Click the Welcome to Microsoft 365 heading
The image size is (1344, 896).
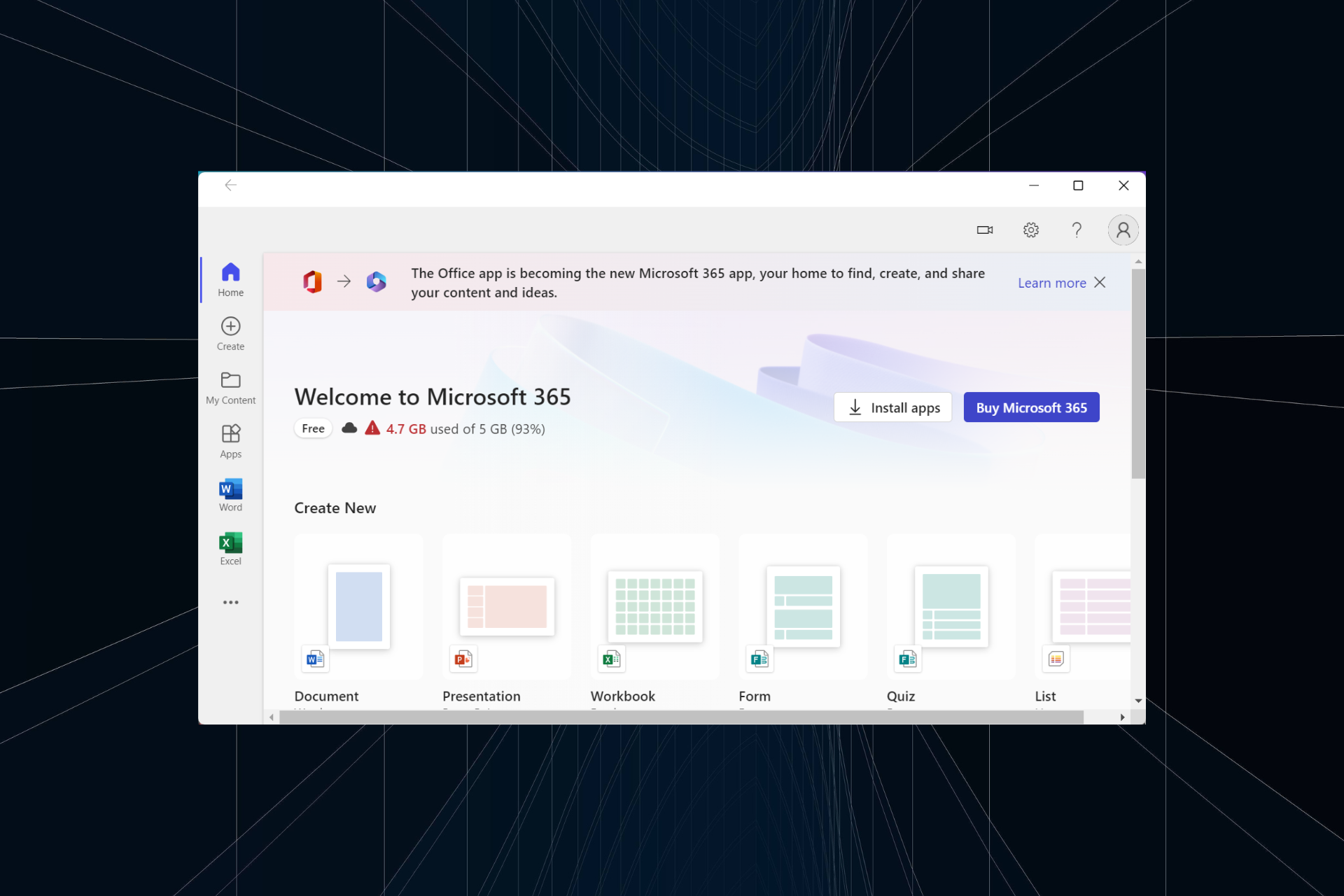pyautogui.click(x=433, y=397)
